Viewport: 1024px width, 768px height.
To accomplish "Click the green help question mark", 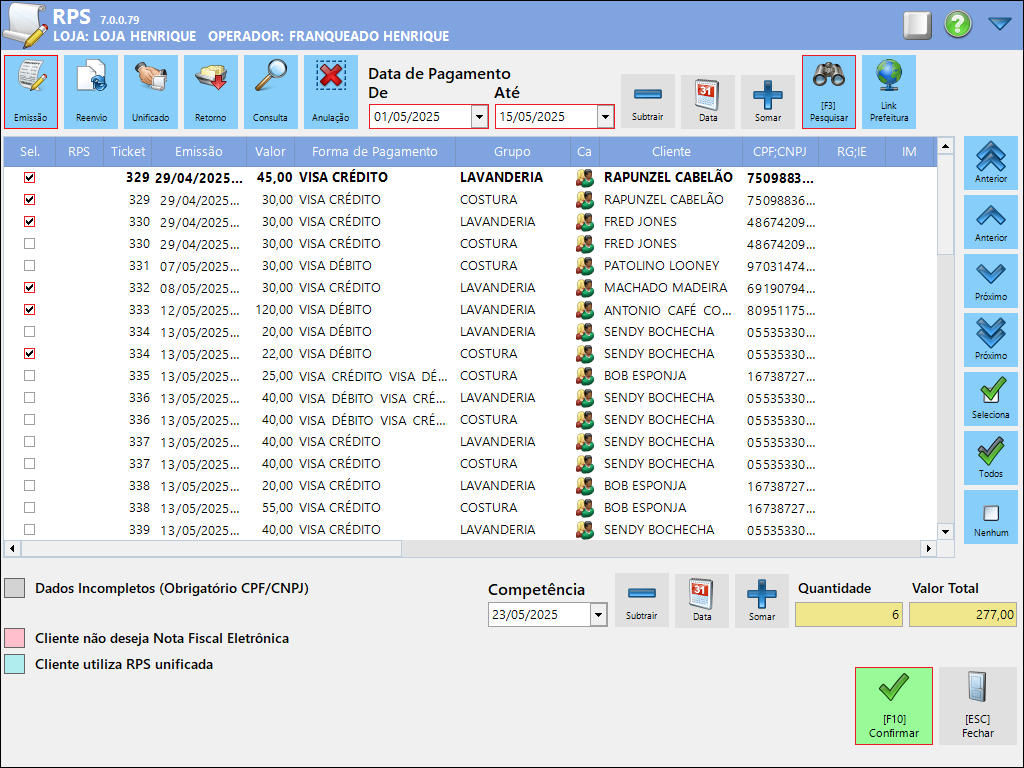I will pos(958,24).
